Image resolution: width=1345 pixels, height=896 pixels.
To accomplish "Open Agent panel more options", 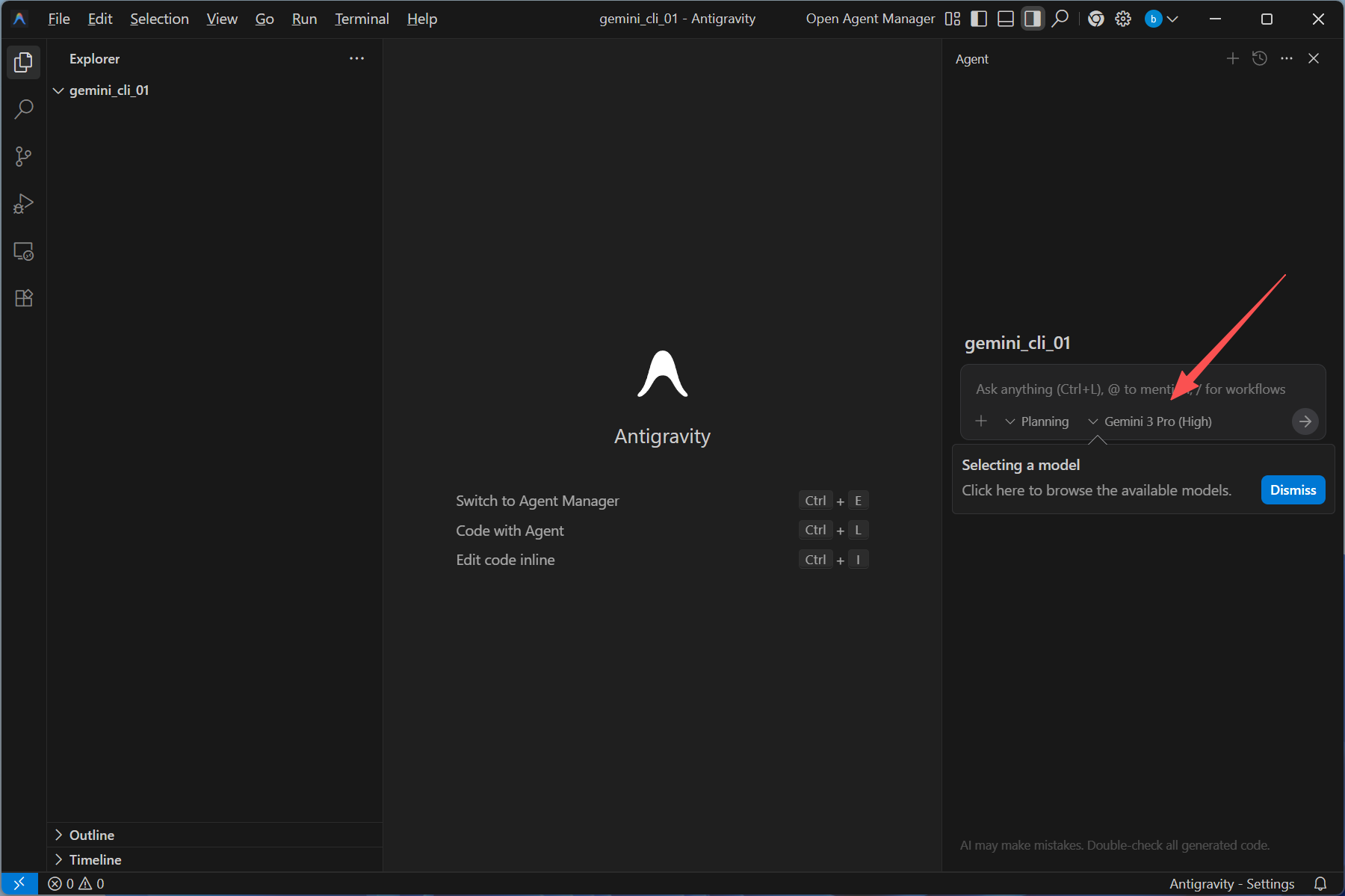I will (1287, 58).
